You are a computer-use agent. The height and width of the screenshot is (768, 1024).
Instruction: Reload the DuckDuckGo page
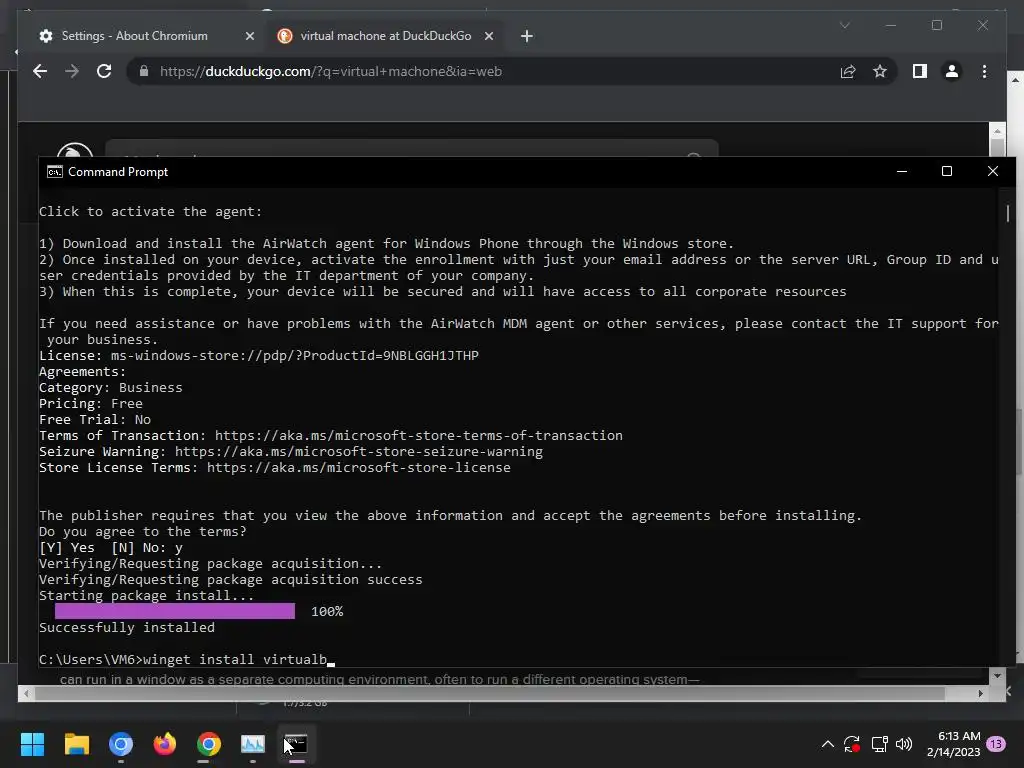[104, 71]
